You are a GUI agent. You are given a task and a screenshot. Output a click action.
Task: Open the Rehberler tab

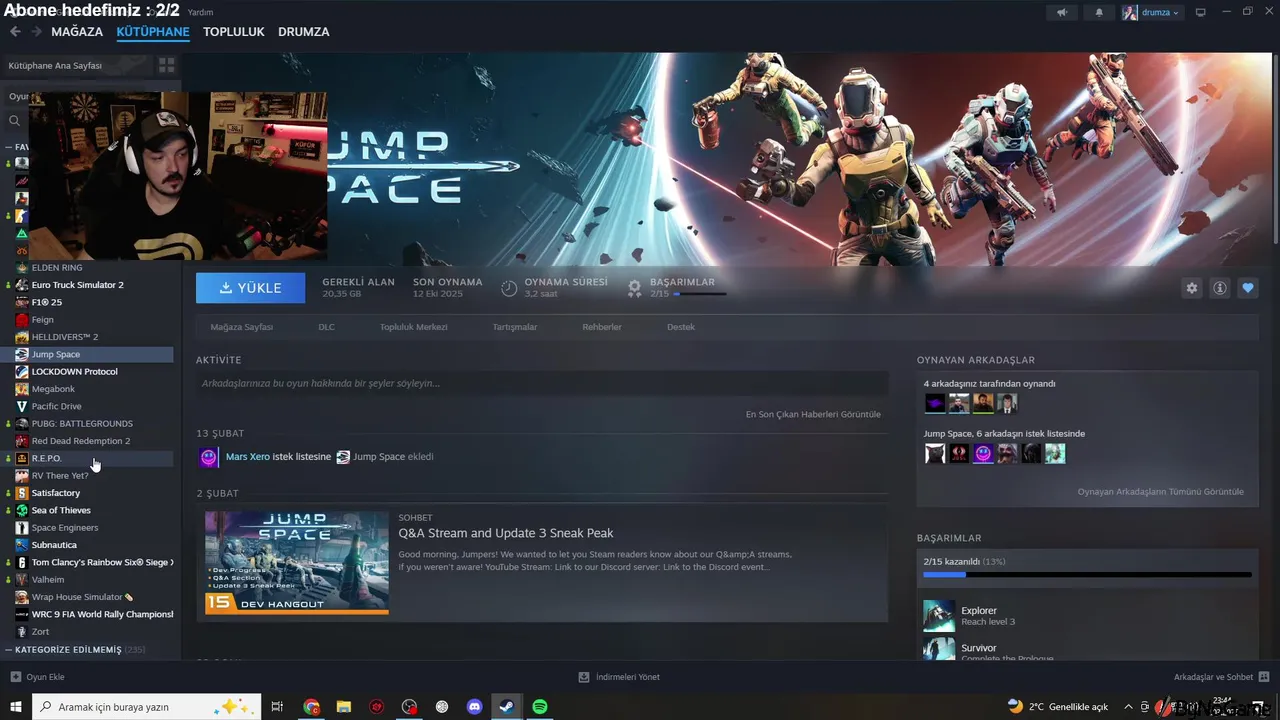point(602,327)
